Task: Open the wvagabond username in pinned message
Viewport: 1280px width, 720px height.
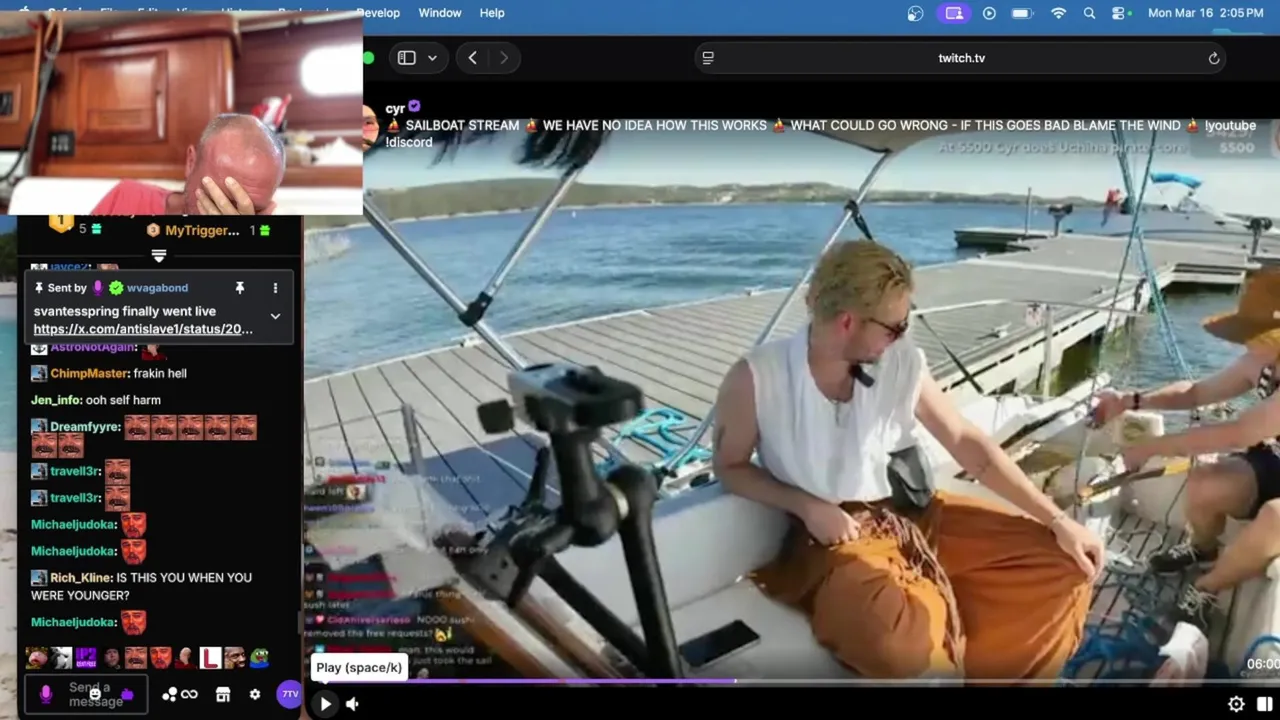Action: click(158, 288)
